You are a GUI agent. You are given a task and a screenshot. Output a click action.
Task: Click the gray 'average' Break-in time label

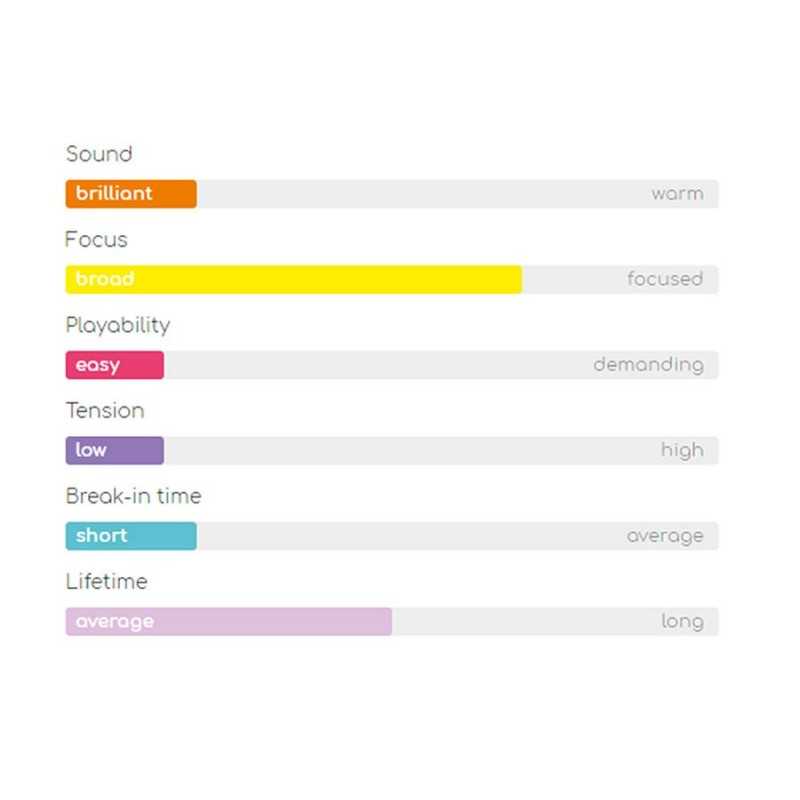(665, 536)
